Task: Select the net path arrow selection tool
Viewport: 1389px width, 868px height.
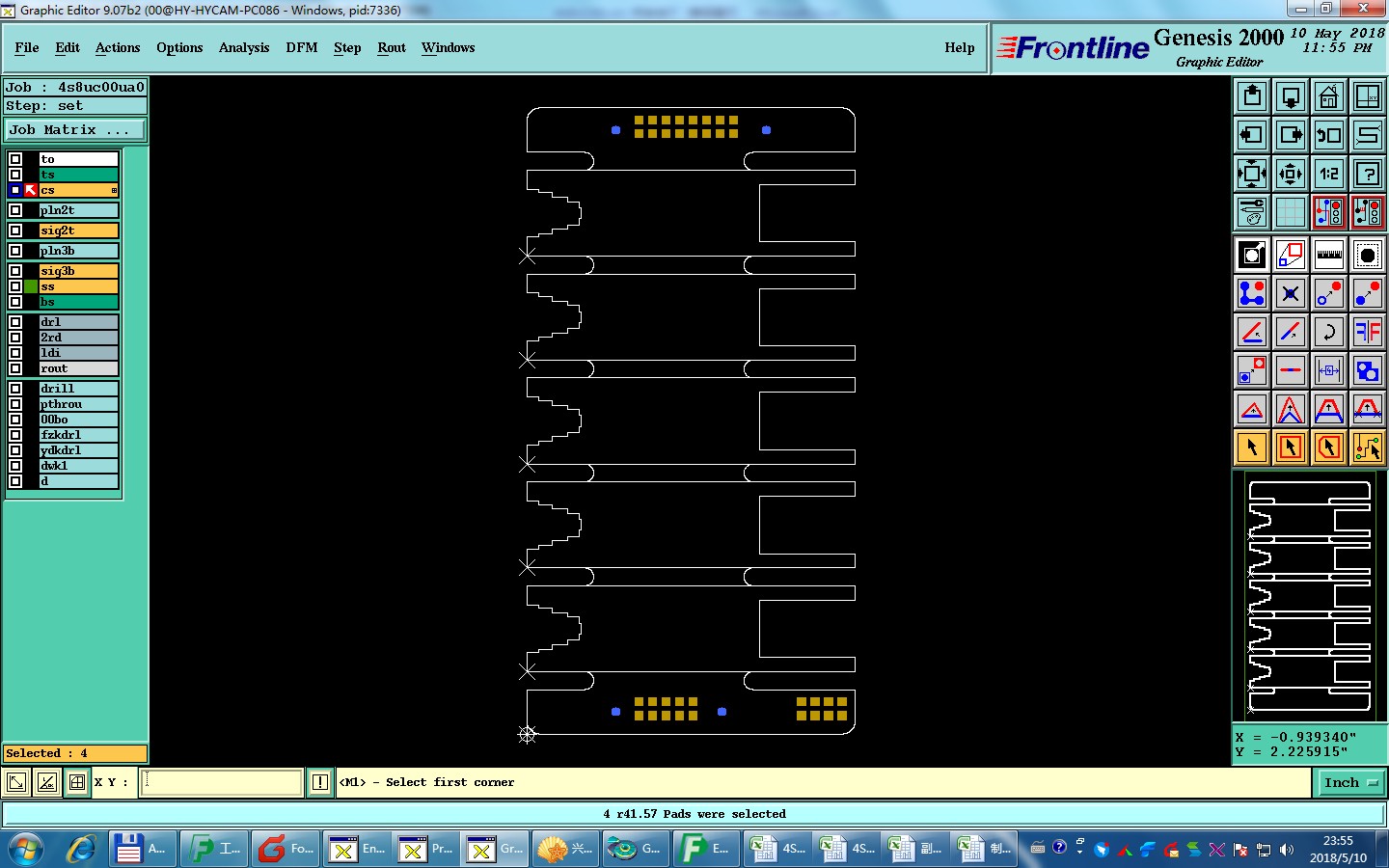Action: coord(1368,448)
